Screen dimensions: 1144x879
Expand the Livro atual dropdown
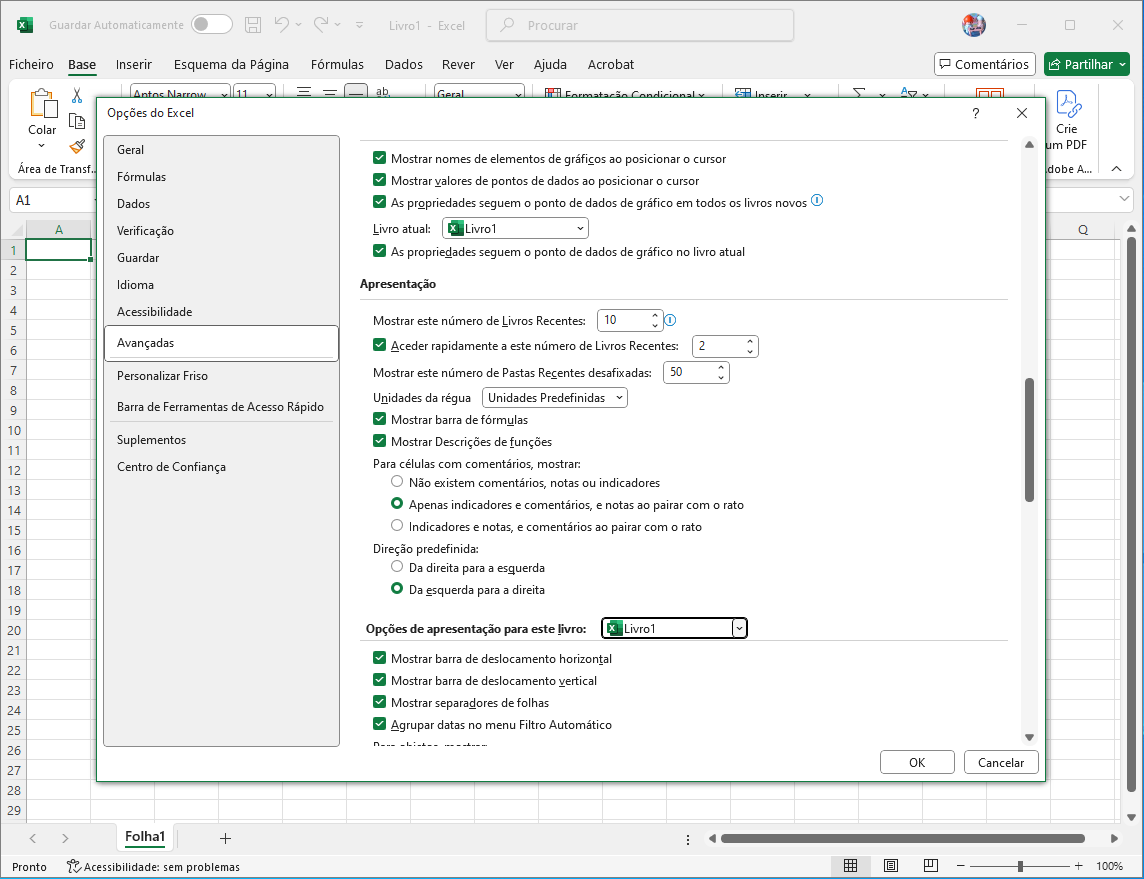tap(516, 228)
